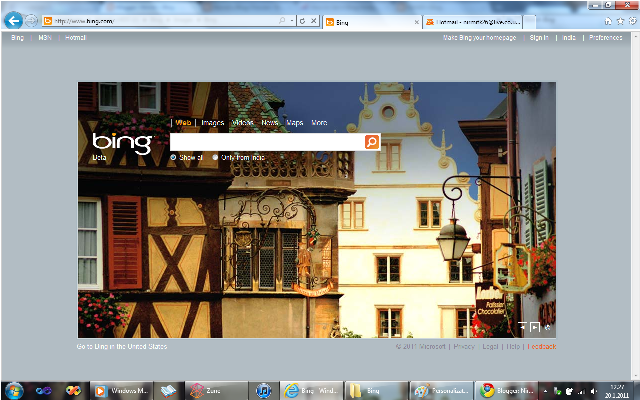Select the Show all radio button
Viewport: 640px width, 400px height.
coord(173,157)
